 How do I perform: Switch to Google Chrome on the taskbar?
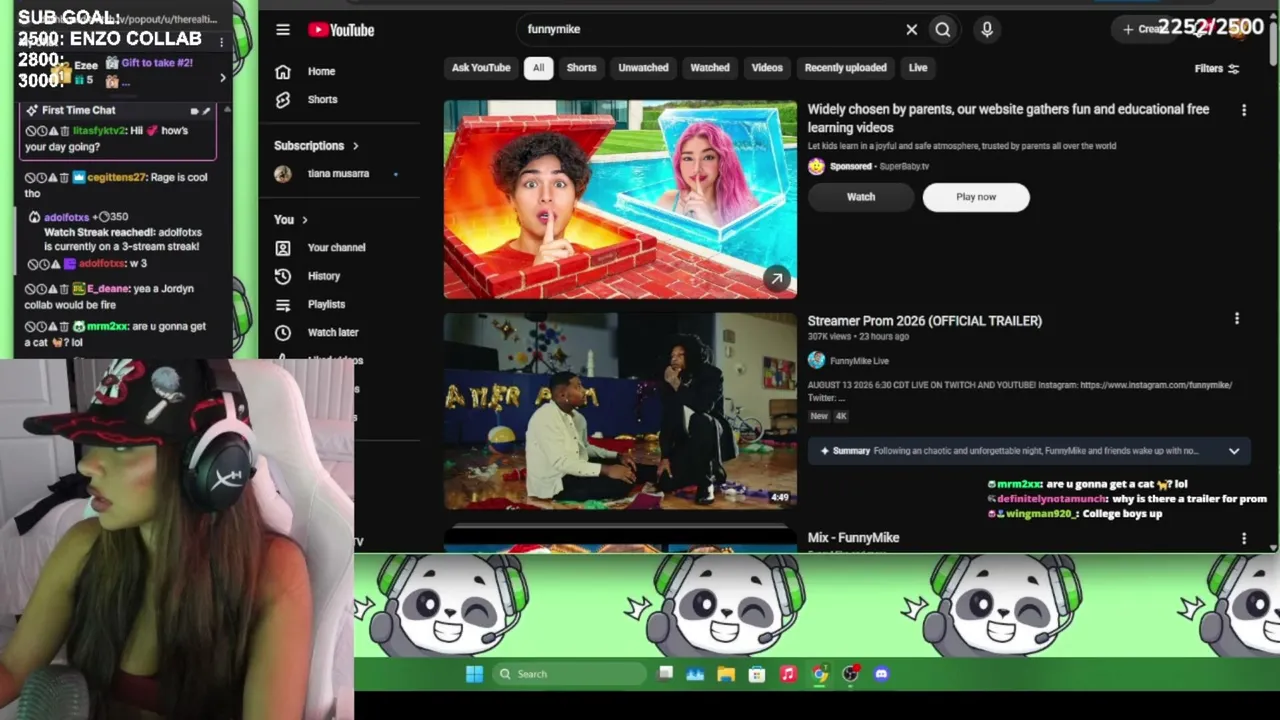[x=819, y=674]
